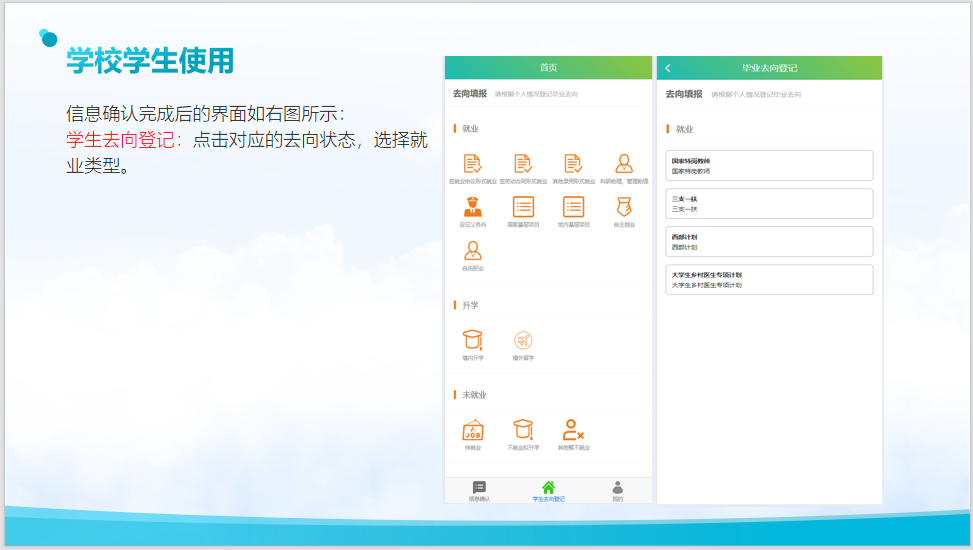Click 待就业 JOB sign icon

click(x=473, y=430)
